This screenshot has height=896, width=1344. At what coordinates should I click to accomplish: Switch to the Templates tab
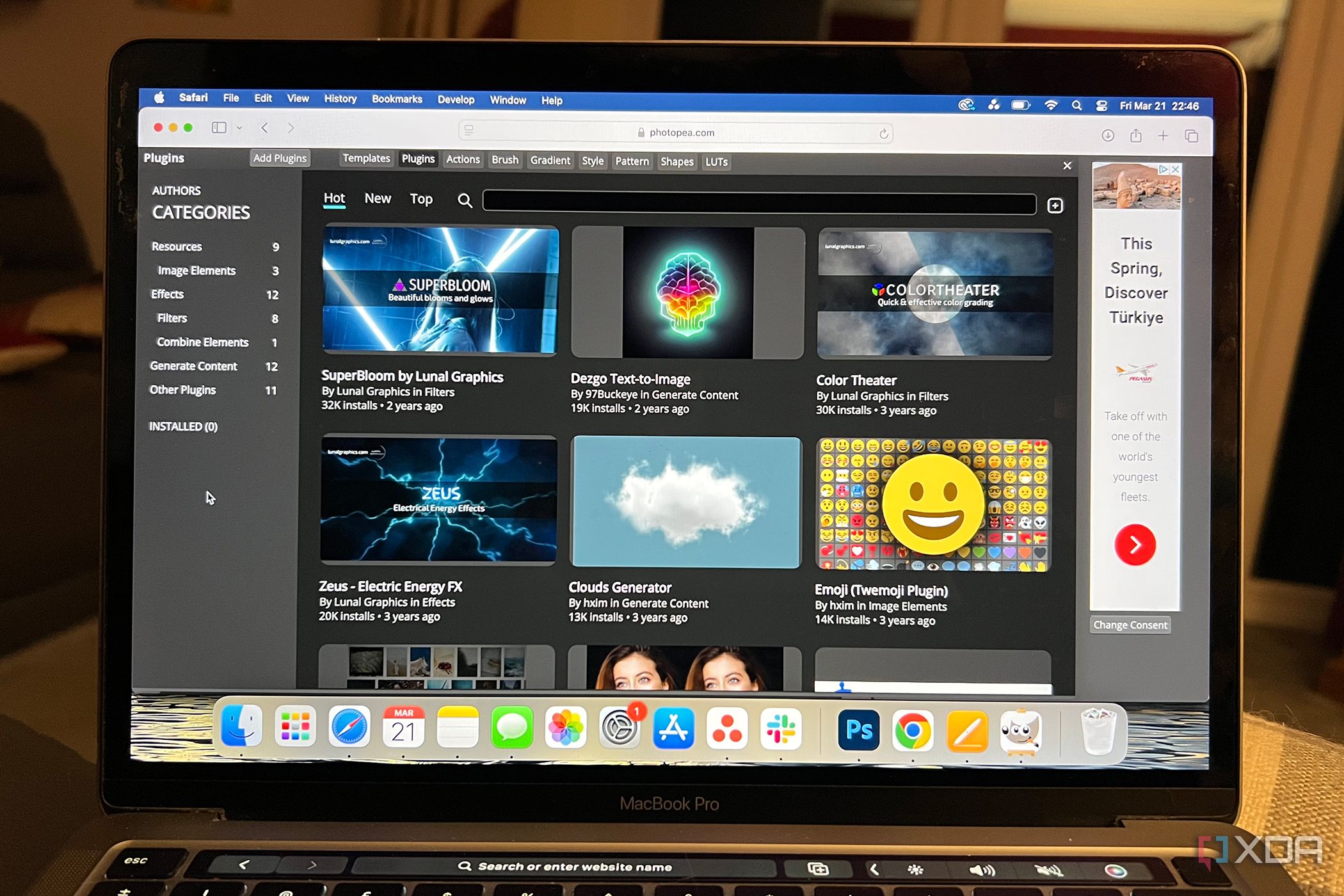[x=366, y=158]
